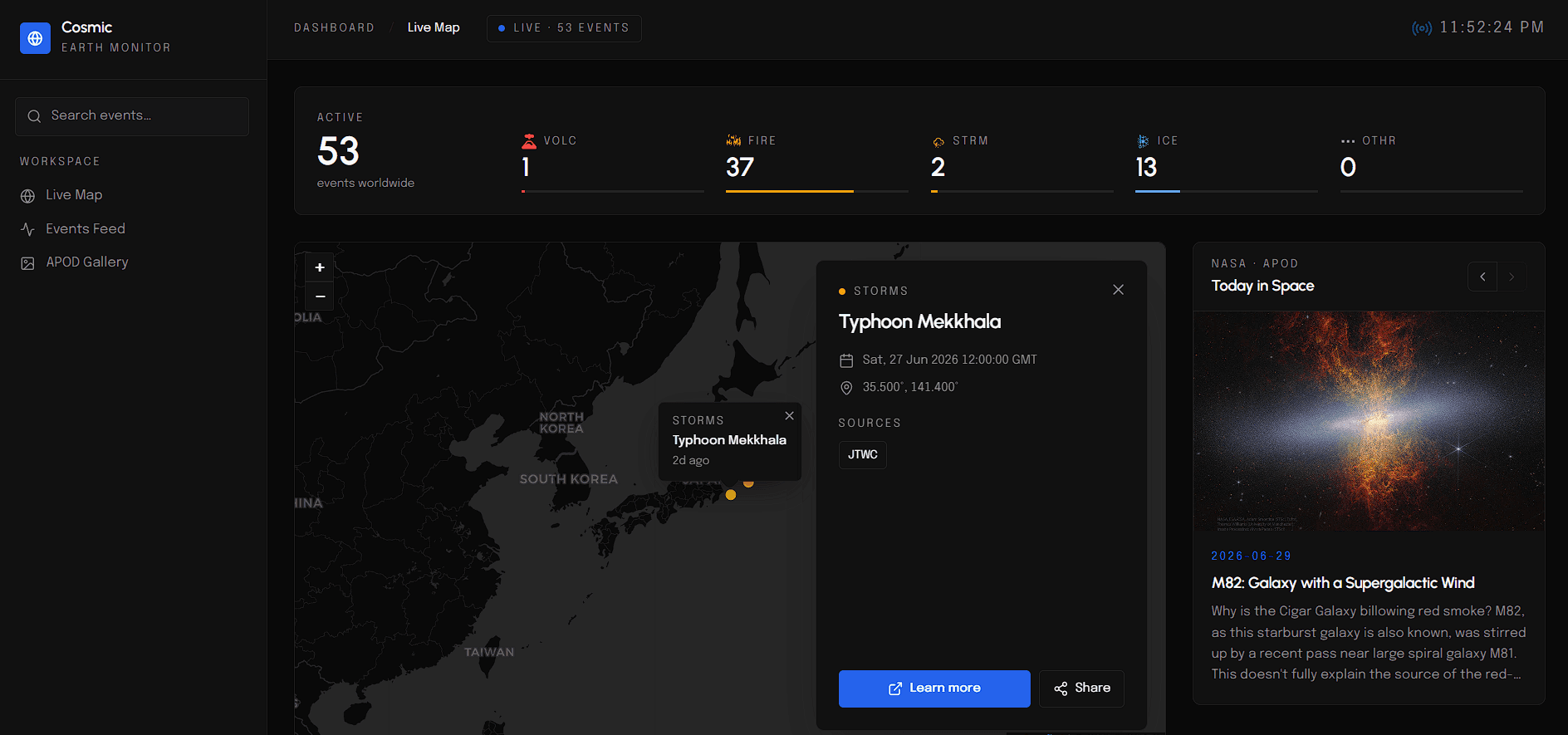The height and width of the screenshot is (735, 1568).
Task: Click the live broadcast signal icon
Action: pos(1422,28)
